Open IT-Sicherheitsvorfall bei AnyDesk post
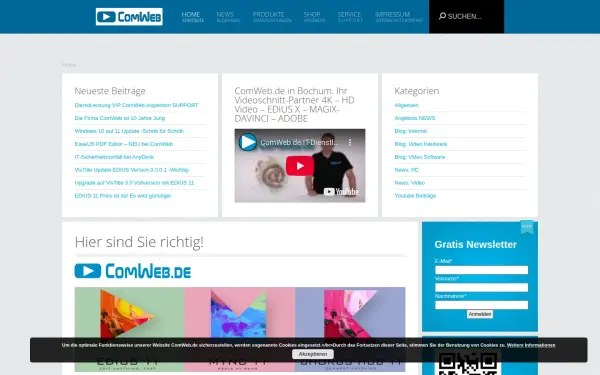 pyautogui.click(x=114, y=157)
